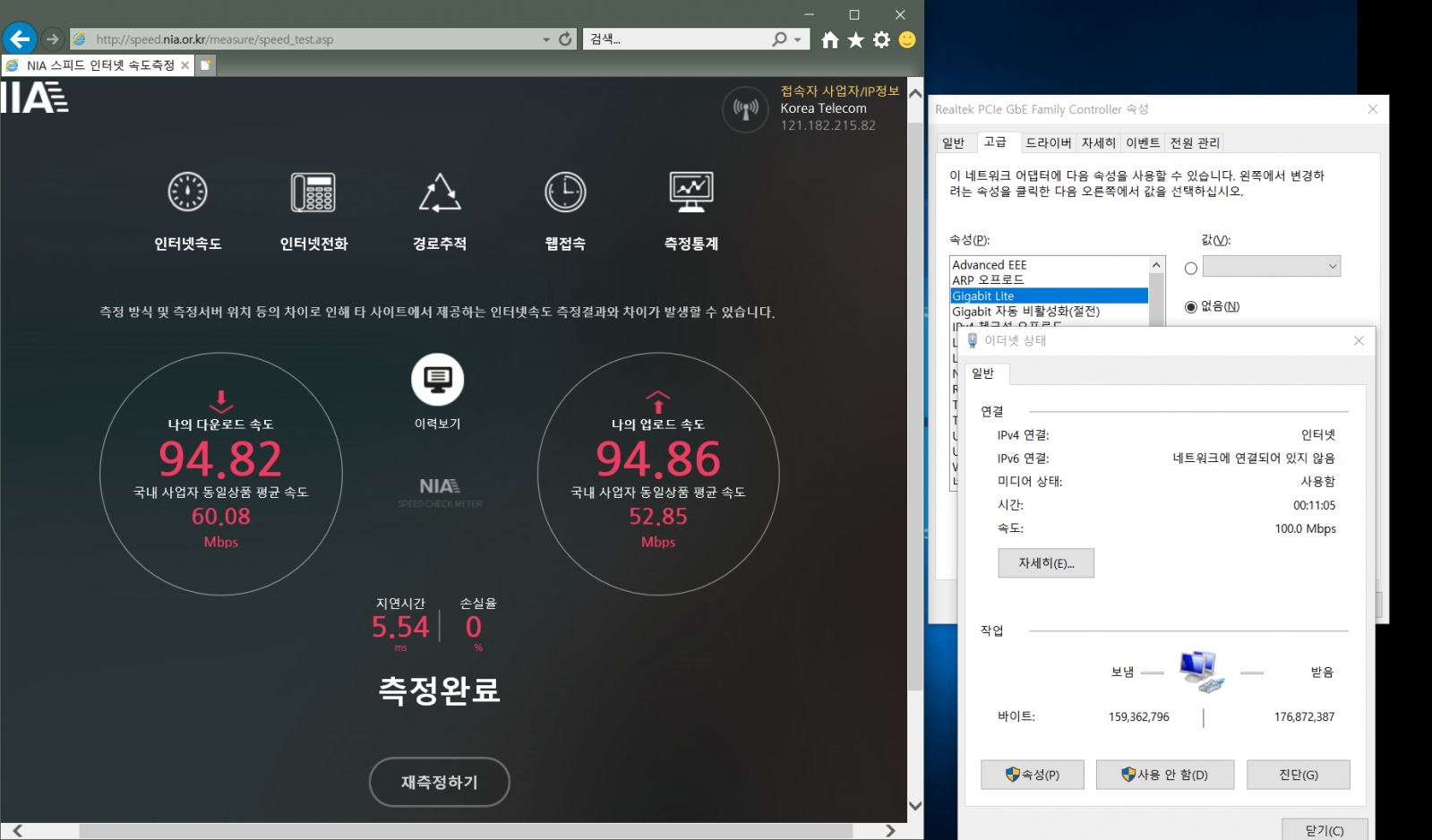Switch to 이벤트 tab
Screen dimensions: 1432x840
coord(1143,142)
